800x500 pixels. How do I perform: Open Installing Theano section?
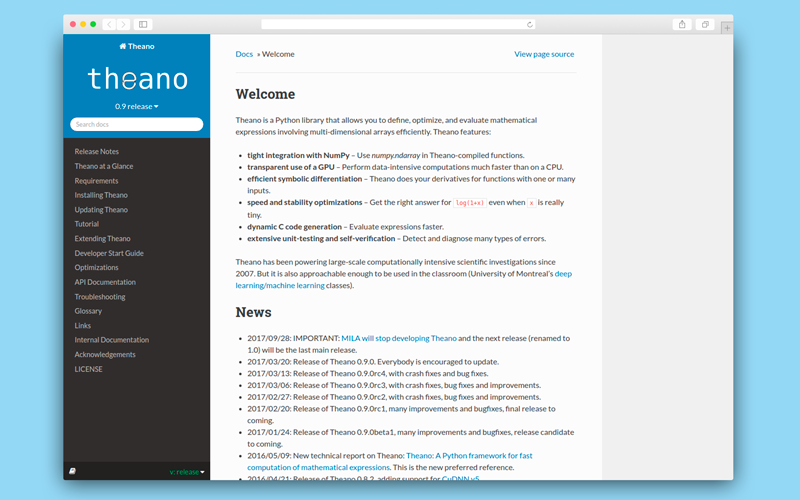tap(101, 195)
